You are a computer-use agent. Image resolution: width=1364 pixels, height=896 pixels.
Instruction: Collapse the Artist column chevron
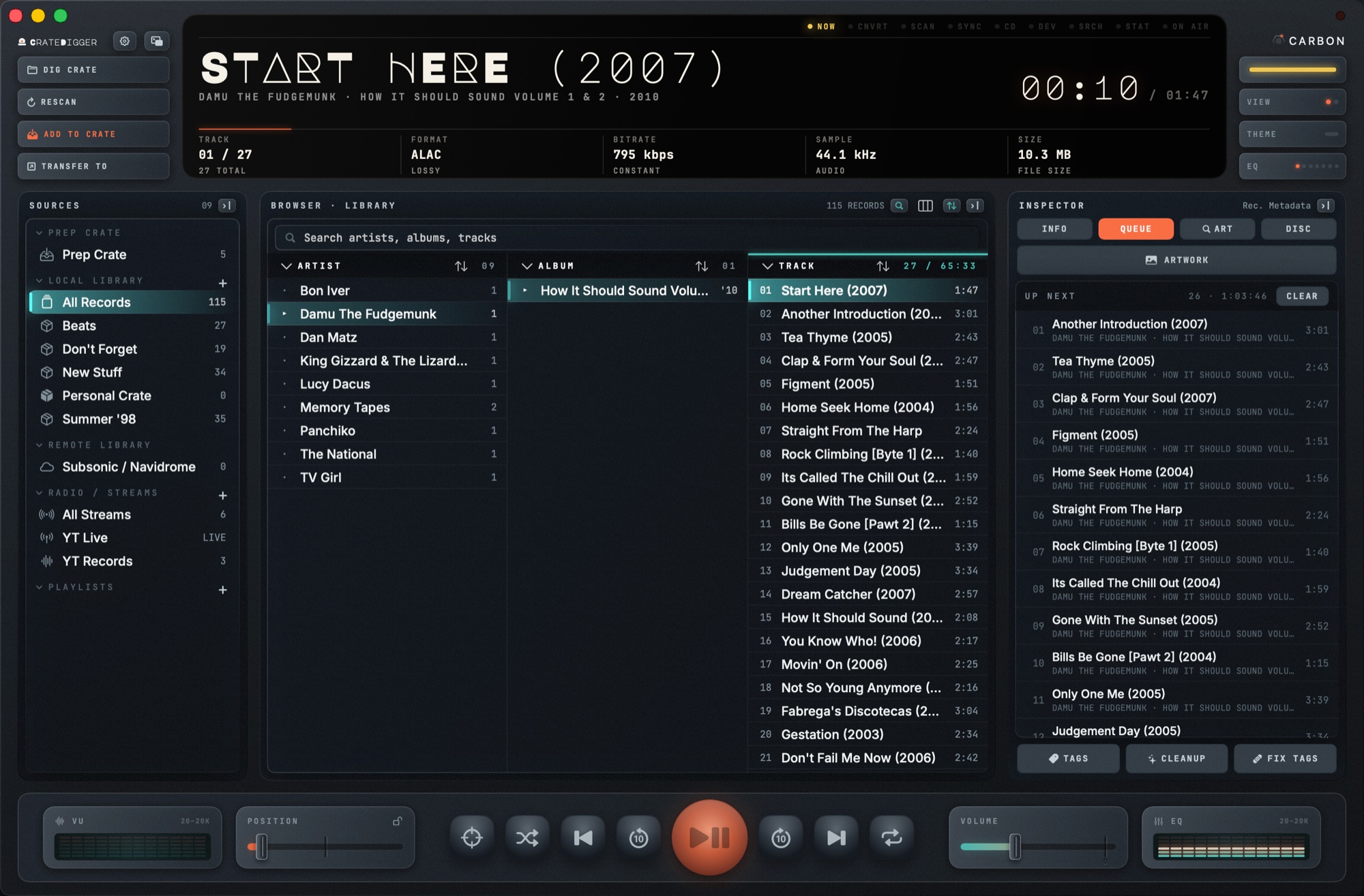(x=286, y=267)
